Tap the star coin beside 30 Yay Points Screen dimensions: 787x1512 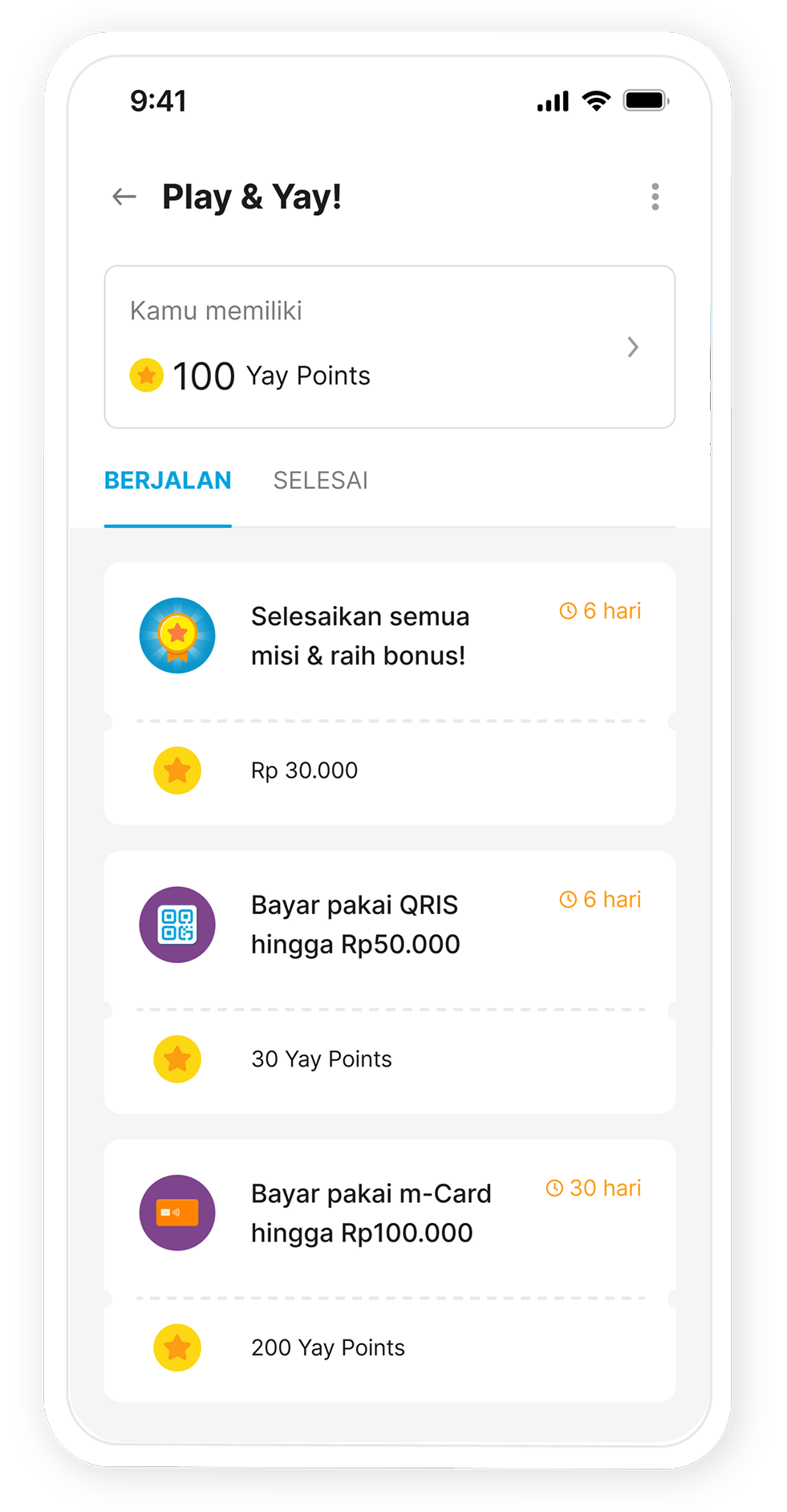(x=177, y=1059)
